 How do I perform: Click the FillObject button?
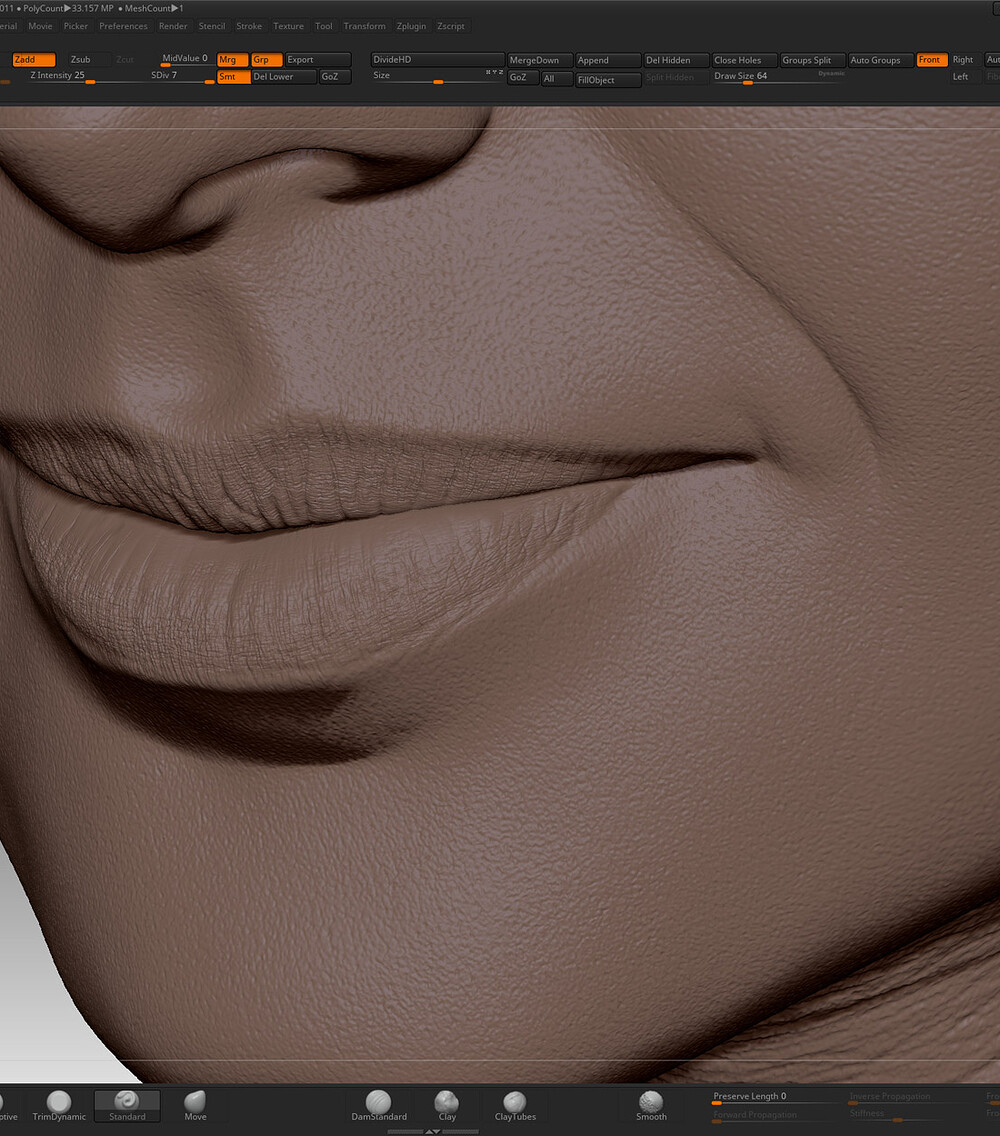(x=608, y=80)
